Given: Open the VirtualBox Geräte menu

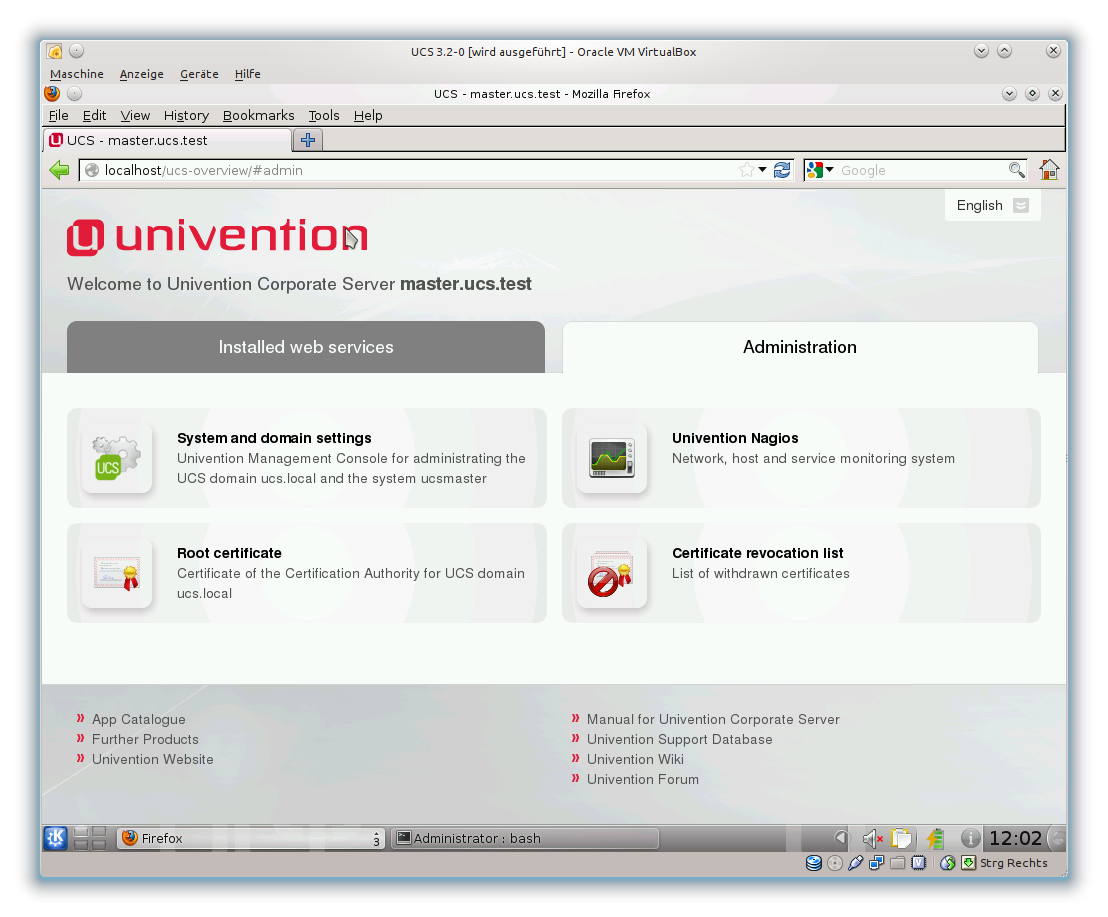Looking at the screenshot, I should pos(199,74).
